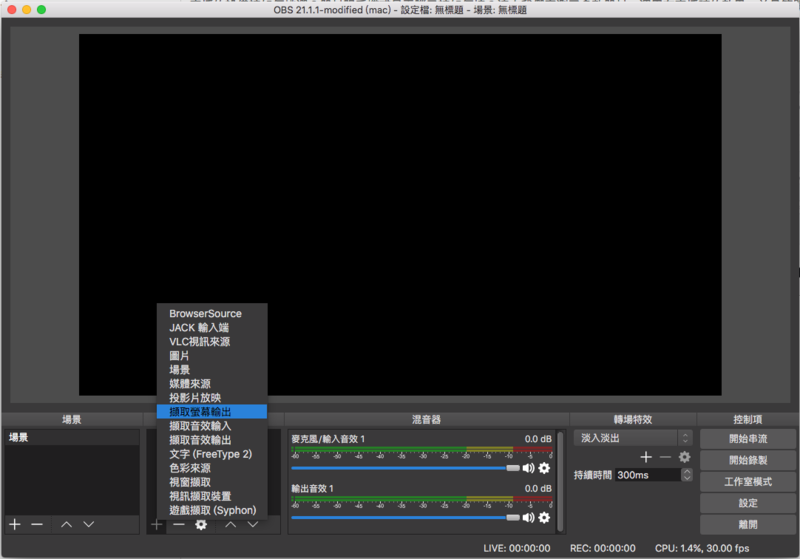Click the remove scene minus icon
Viewport: 800px width, 559px height.
tap(37, 524)
